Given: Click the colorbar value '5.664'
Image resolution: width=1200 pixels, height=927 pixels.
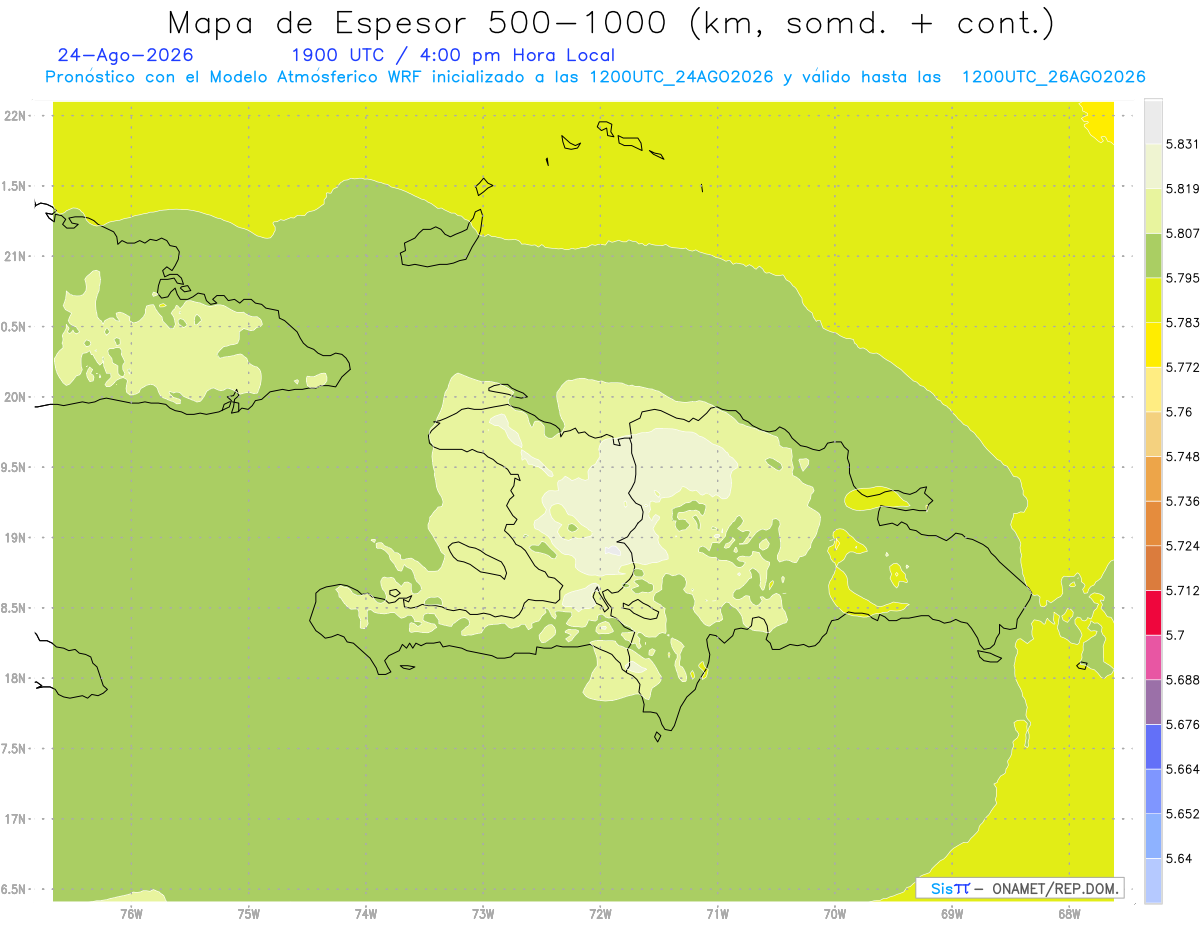Looking at the screenshot, I should click(1182, 769).
